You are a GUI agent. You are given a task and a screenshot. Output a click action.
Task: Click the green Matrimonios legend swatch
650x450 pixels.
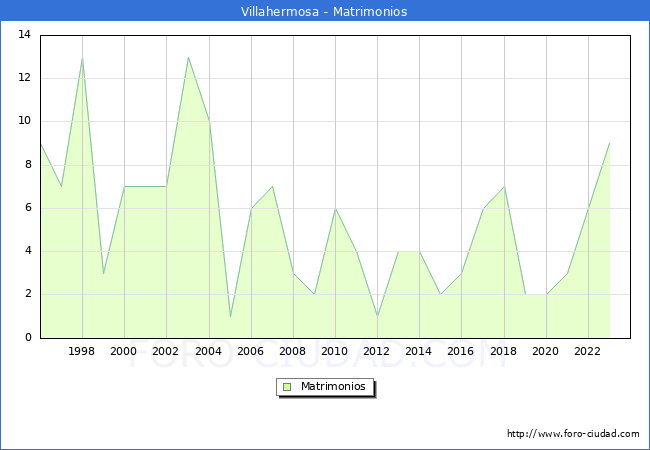tap(287, 387)
